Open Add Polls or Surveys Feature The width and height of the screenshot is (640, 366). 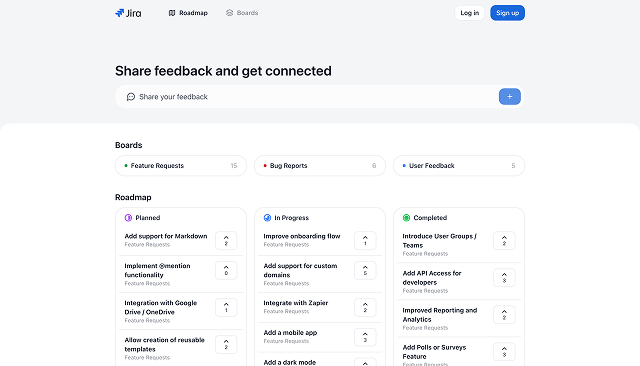coord(434,352)
